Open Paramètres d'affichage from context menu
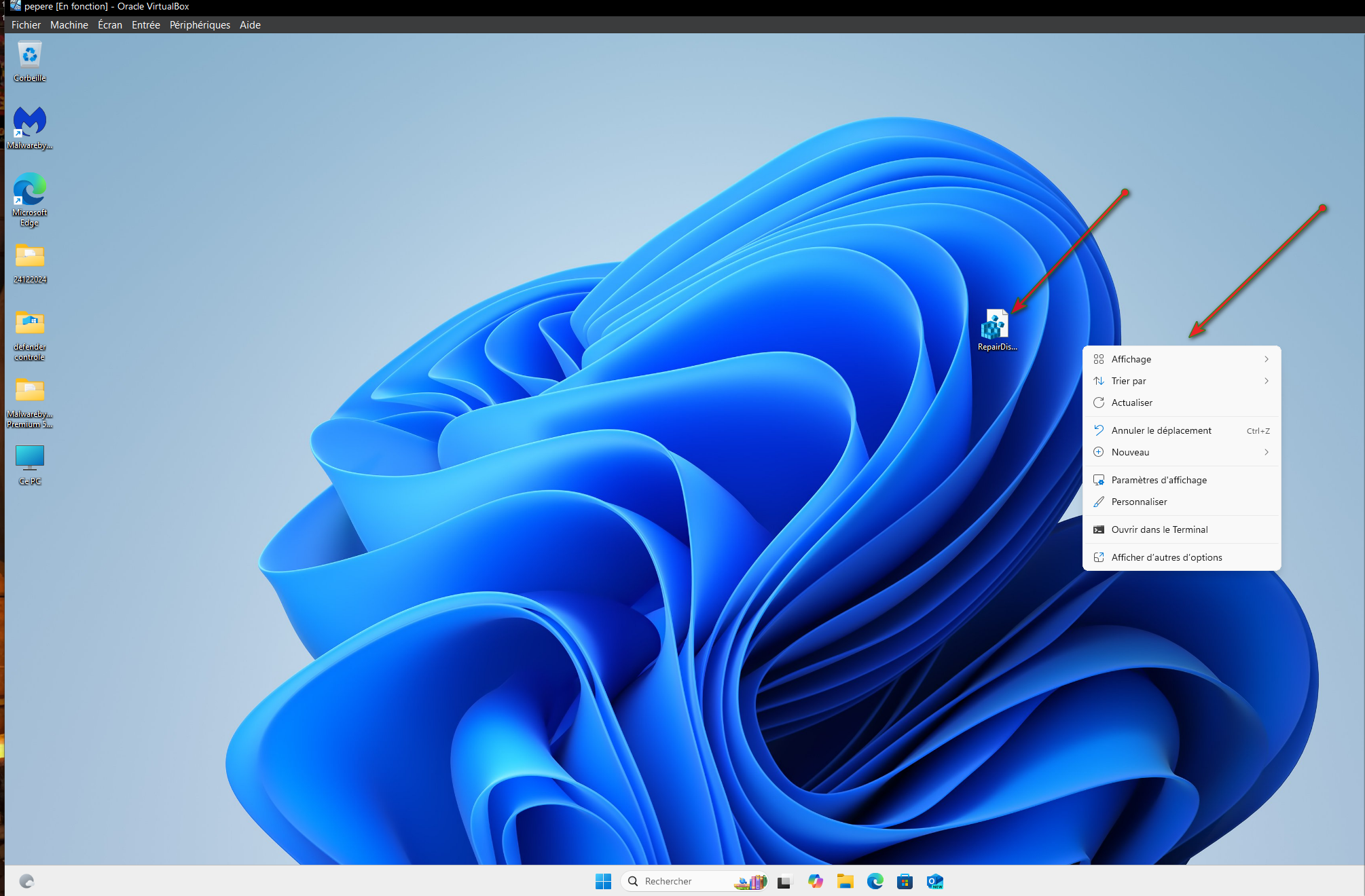 pyautogui.click(x=1182, y=480)
